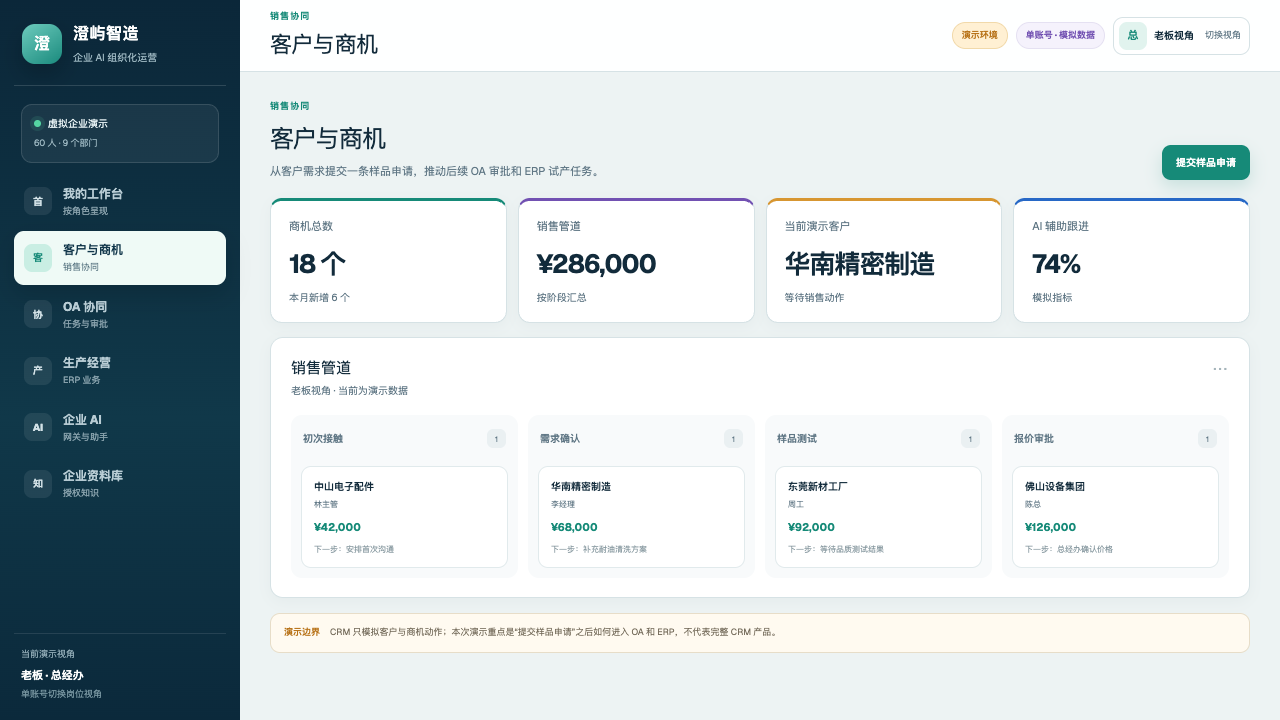Click the 初次接触 count badge
The image size is (1280, 720).
pos(496,438)
